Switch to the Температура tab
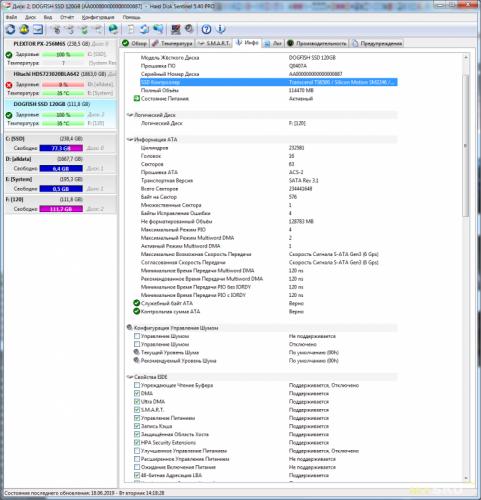 point(172,43)
